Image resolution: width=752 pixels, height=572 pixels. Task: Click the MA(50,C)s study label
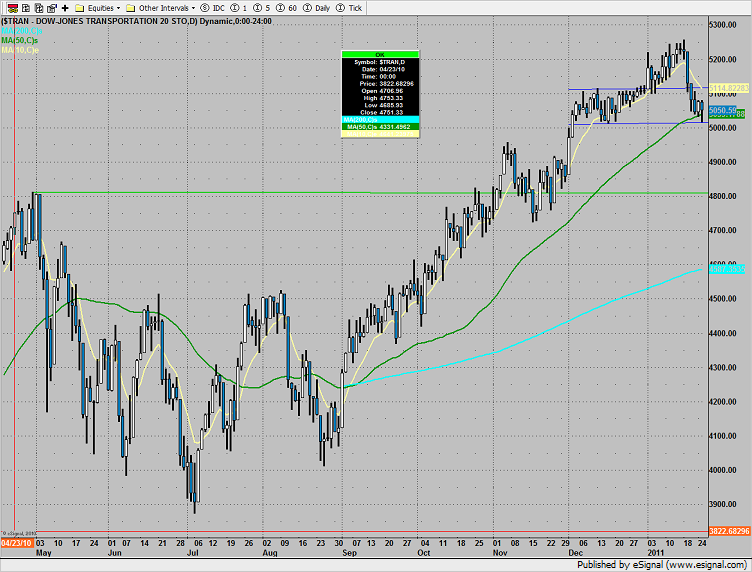[x=20, y=40]
